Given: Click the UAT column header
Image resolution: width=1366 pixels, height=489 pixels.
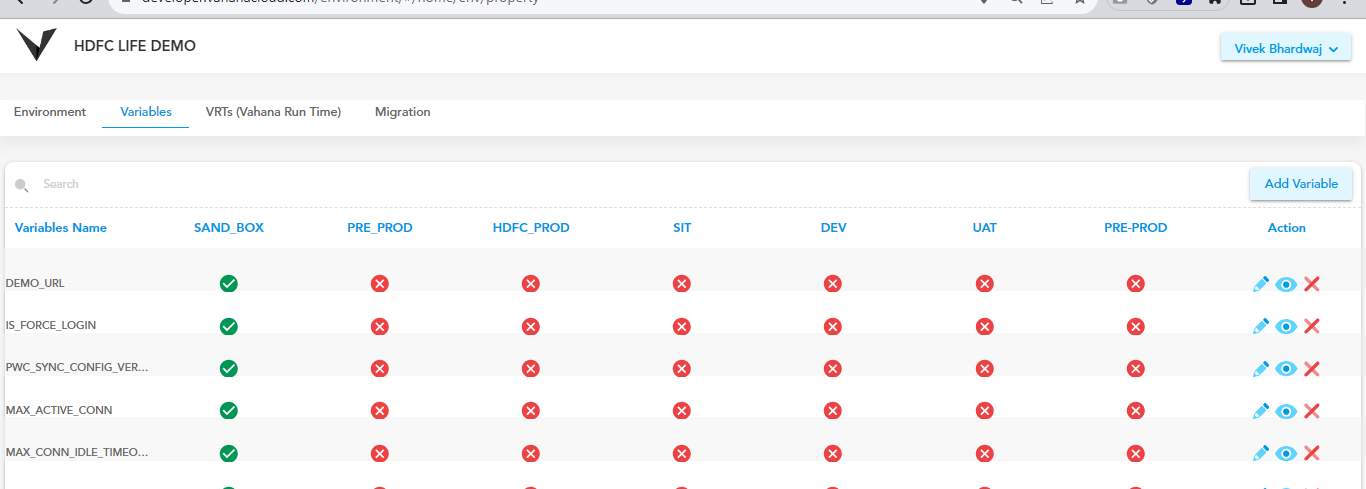Looking at the screenshot, I should pyautogui.click(x=985, y=228).
